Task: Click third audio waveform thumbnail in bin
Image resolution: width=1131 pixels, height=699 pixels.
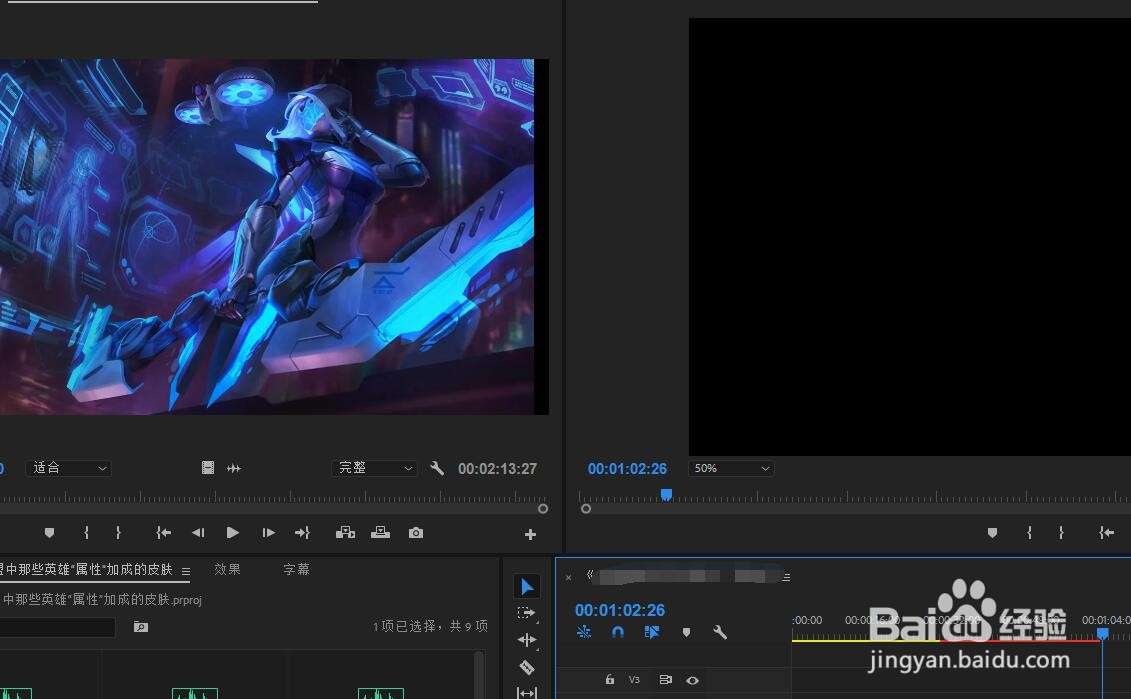Action: pos(381,693)
